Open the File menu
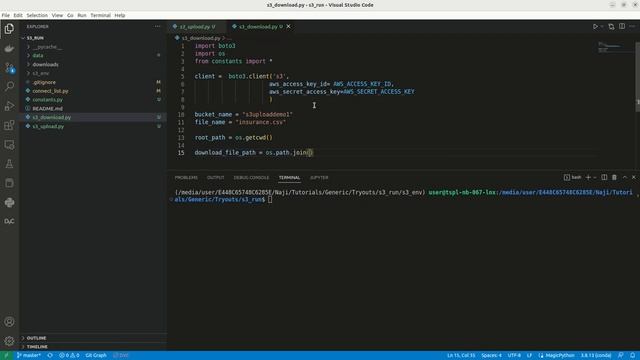 tap(6, 15)
